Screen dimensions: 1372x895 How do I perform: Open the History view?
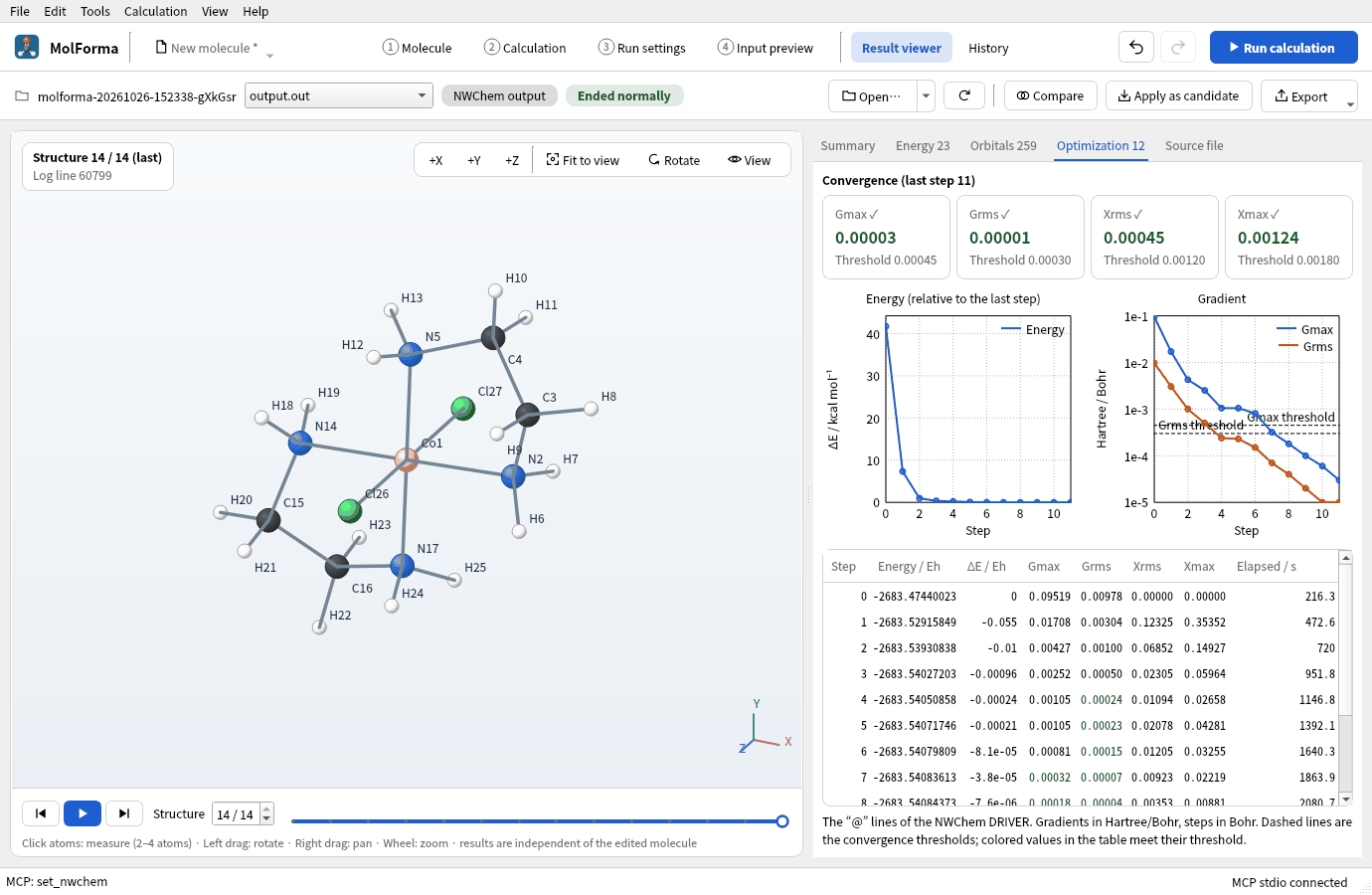coord(988,48)
